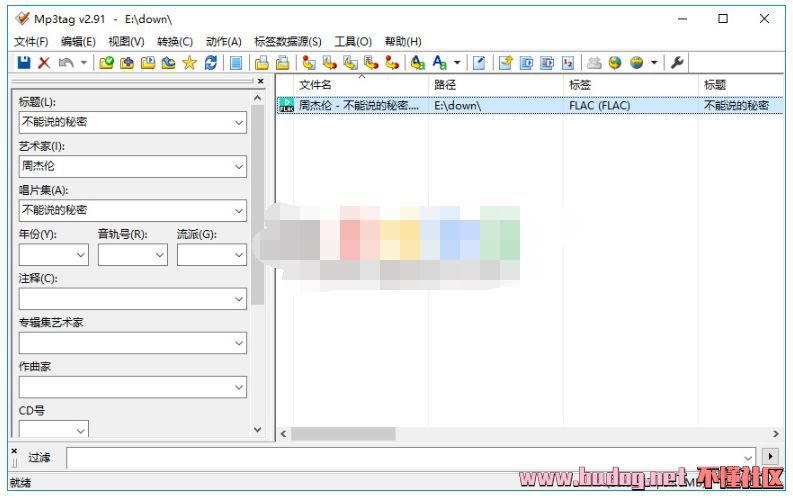This screenshot has width=793, height=498.
Task: Expand the CD号 dropdown
Action: (81, 431)
